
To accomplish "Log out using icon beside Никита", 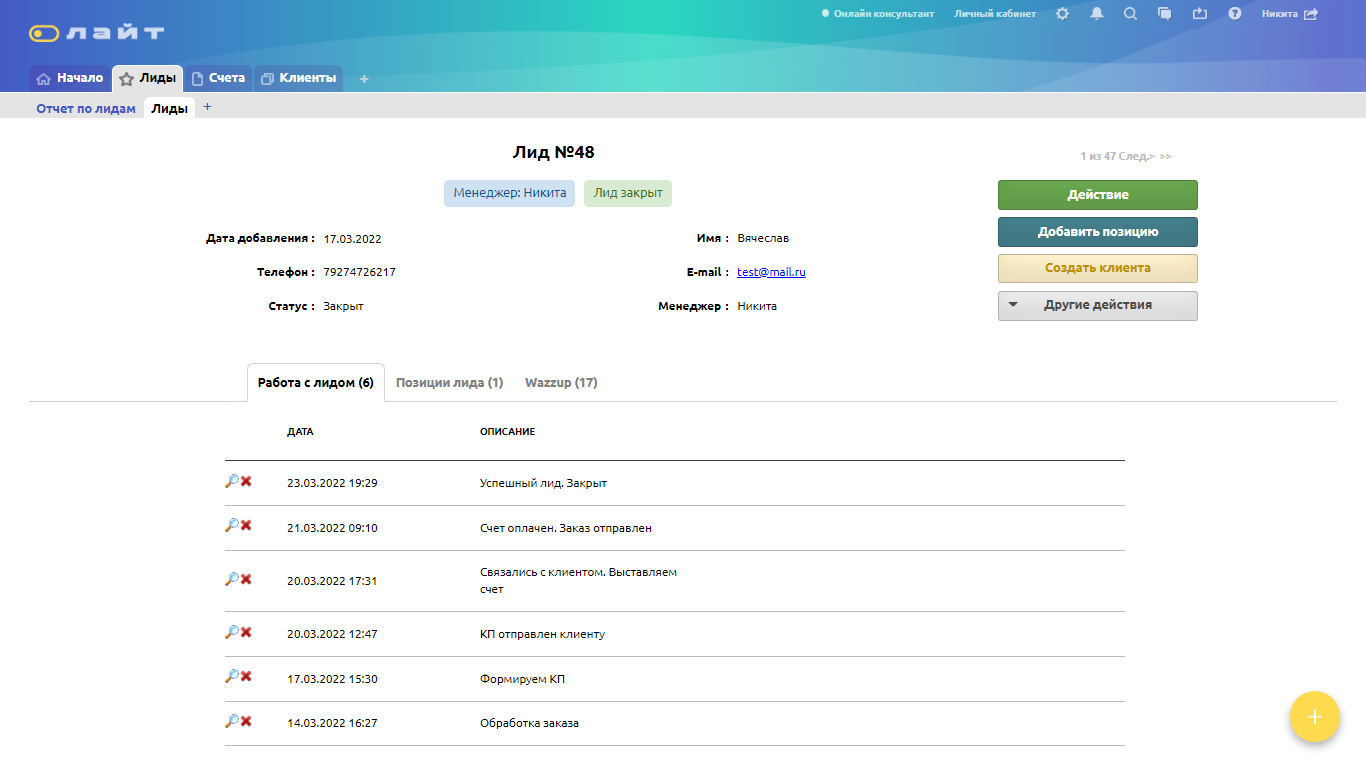I will (x=1311, y=14).
